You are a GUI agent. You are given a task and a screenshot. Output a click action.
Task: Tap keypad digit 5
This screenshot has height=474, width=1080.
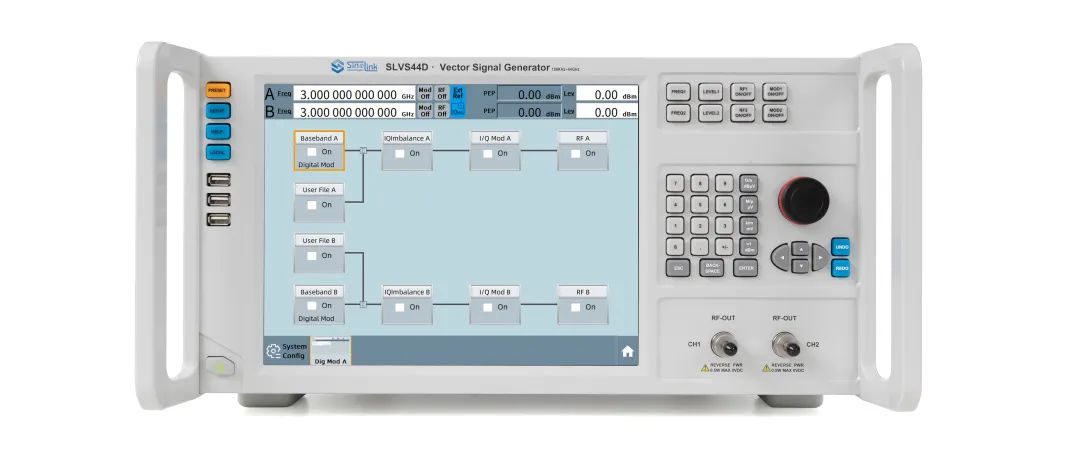point(700,205)
